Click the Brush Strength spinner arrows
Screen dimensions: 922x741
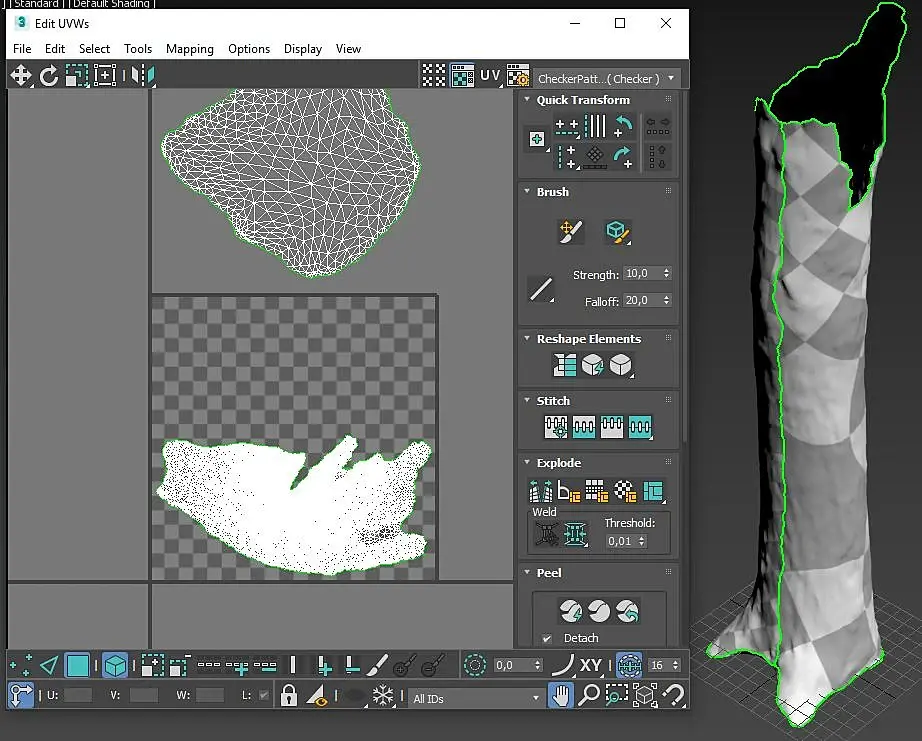[x=667, y=274]
